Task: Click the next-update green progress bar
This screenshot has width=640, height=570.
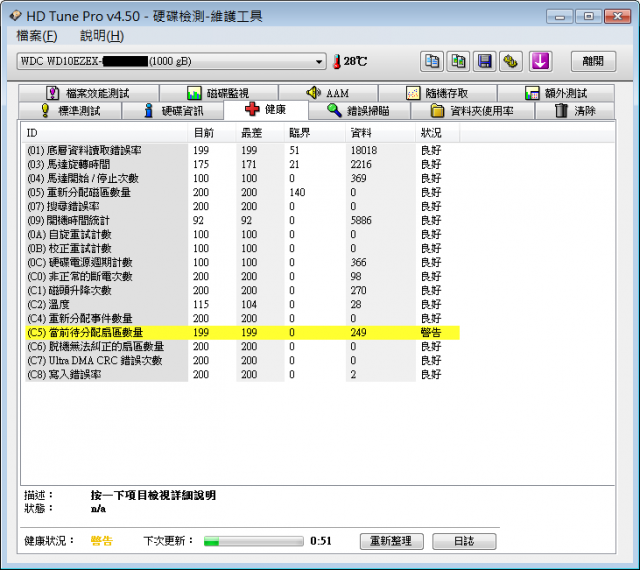Action: pos(253,541)
